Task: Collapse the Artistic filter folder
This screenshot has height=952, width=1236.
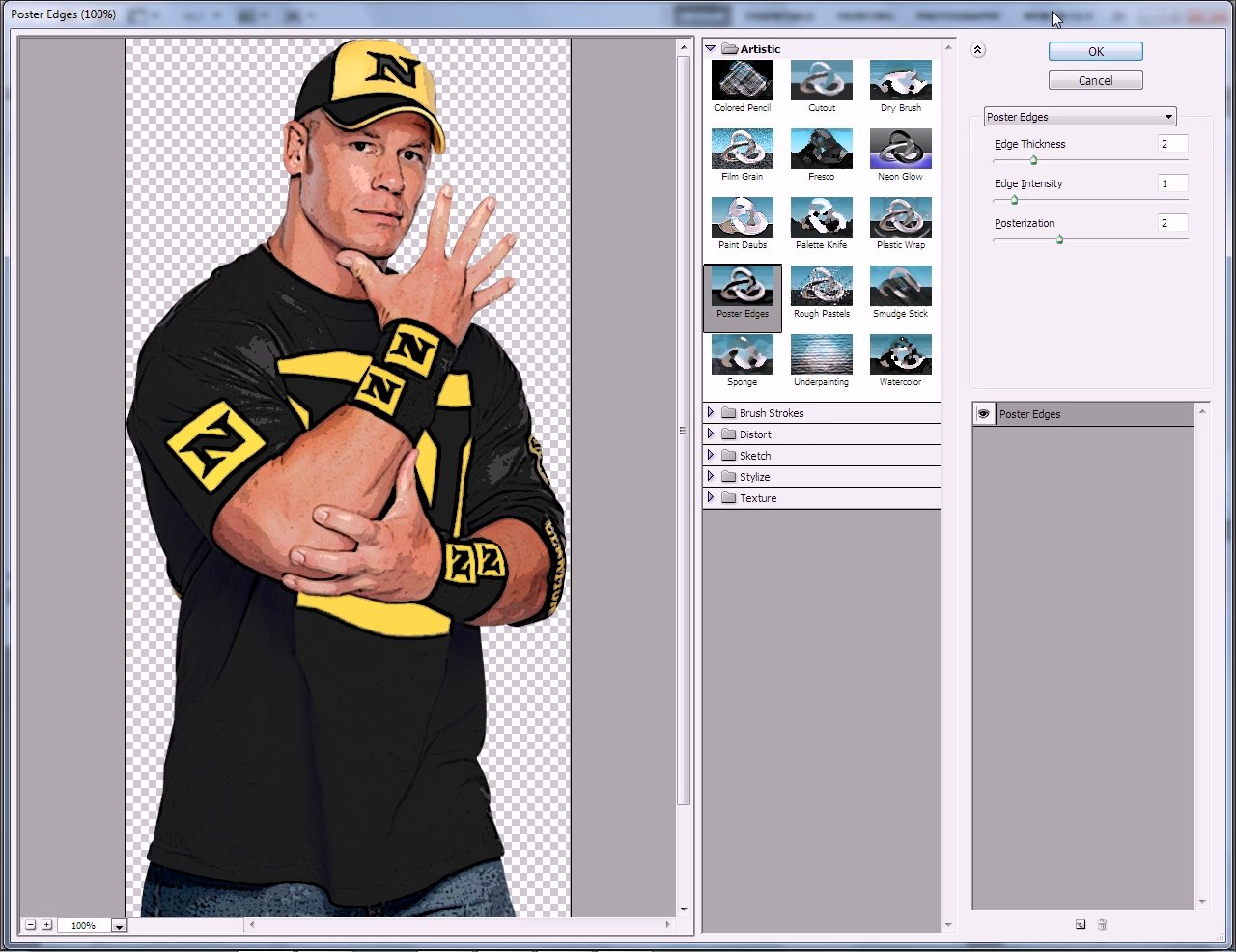Action: 711,48
